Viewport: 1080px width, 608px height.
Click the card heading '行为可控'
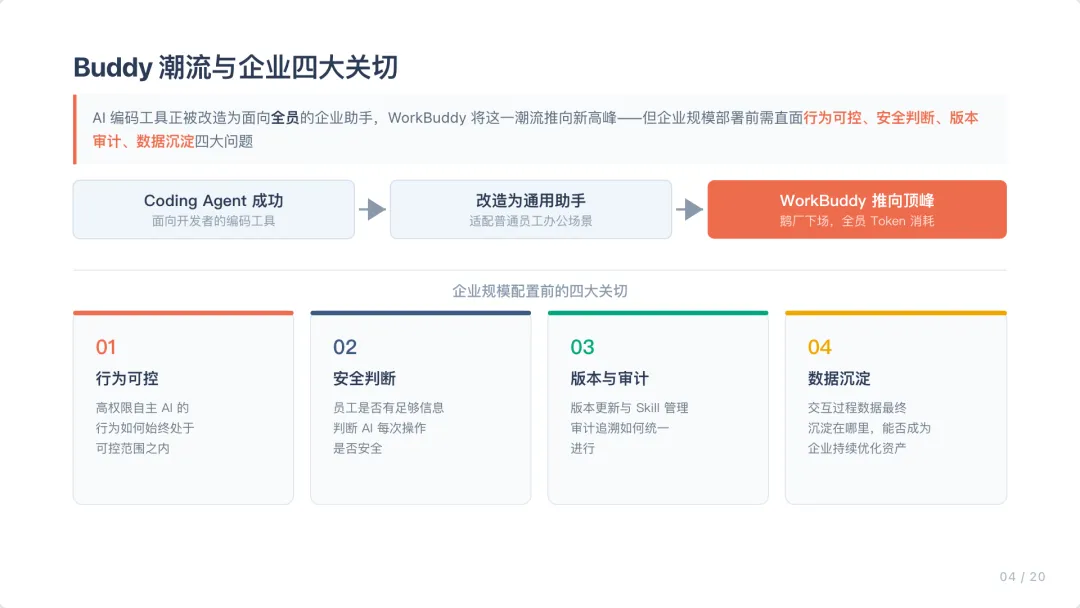tap(127, 379)
